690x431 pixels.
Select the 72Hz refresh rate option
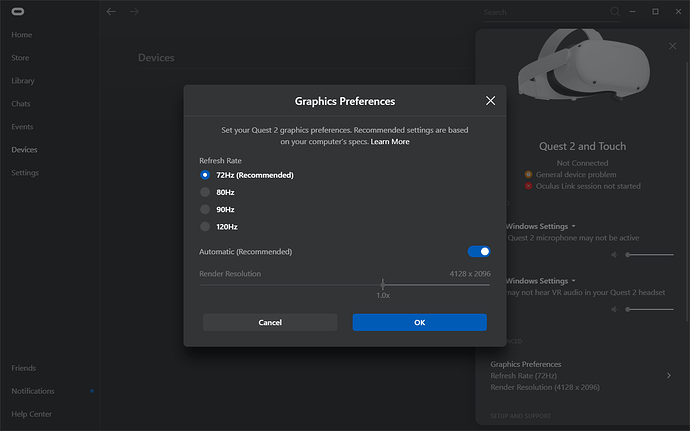pos(206,175)
